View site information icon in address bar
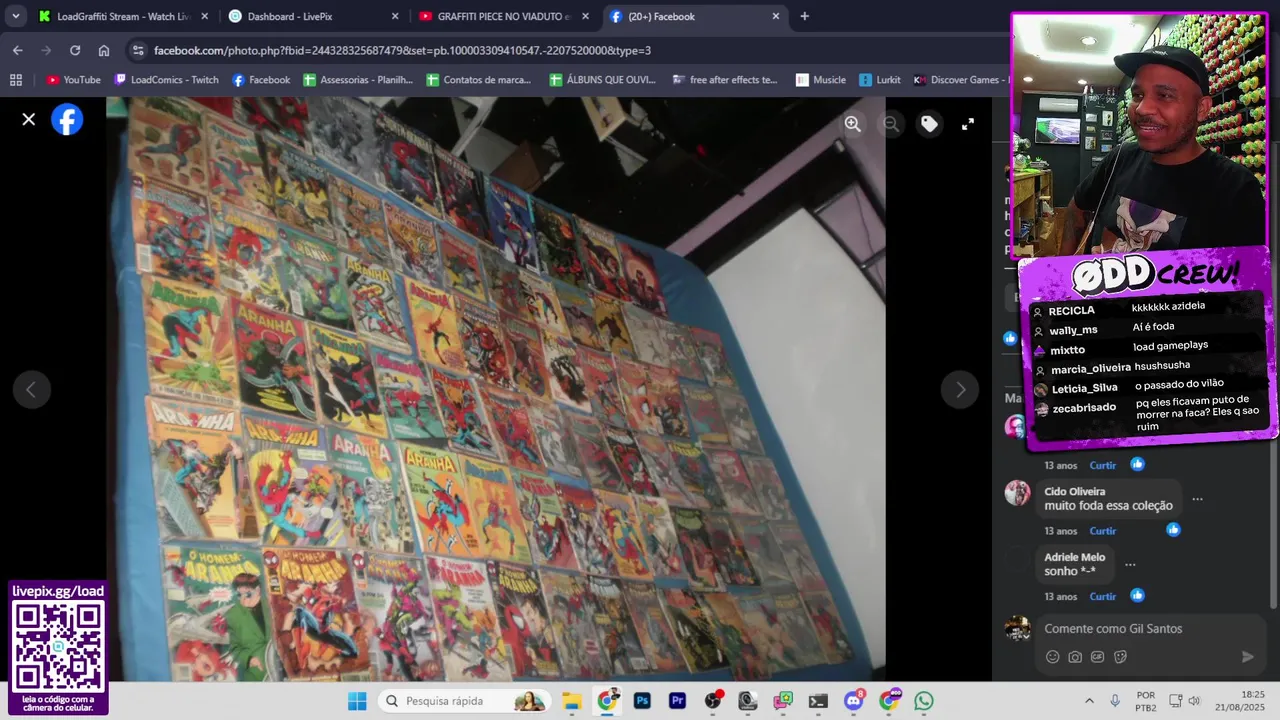The height and width of the screenshot is (720, 1280). (x=138, y=50)
